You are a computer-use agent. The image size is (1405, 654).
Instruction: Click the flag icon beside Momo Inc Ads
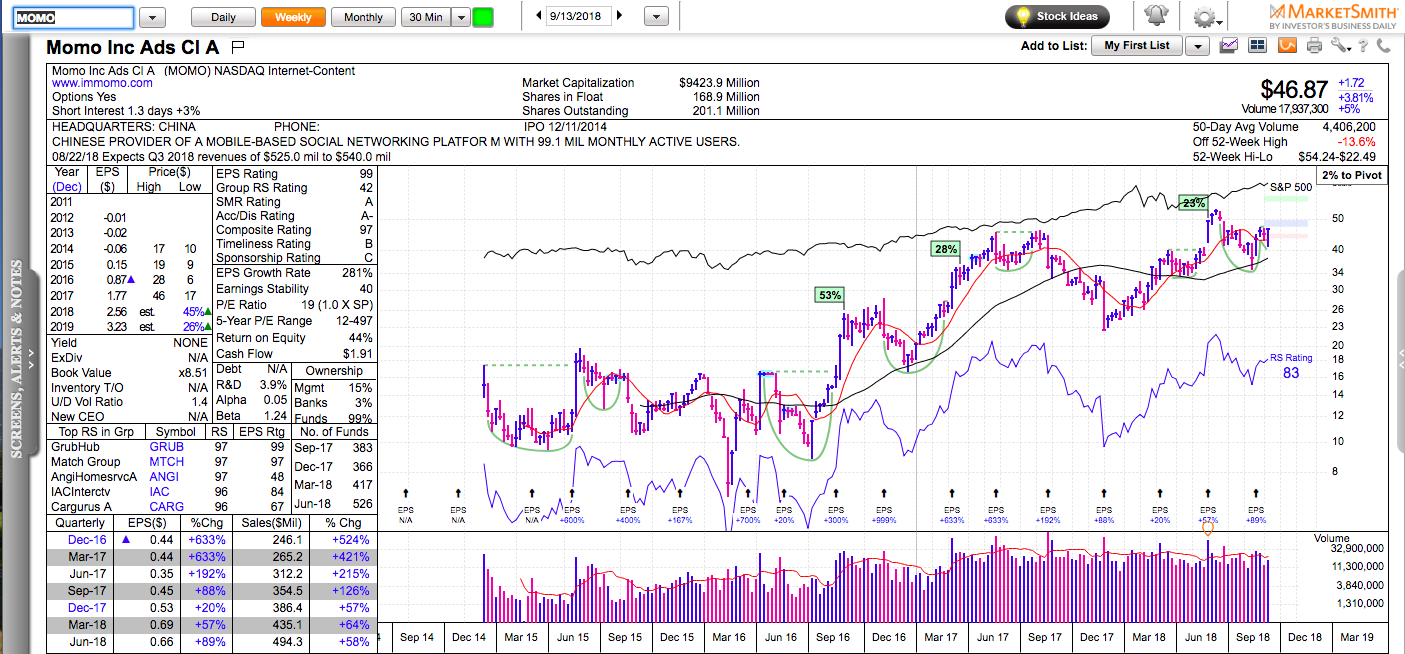click(x=237, y=46)
